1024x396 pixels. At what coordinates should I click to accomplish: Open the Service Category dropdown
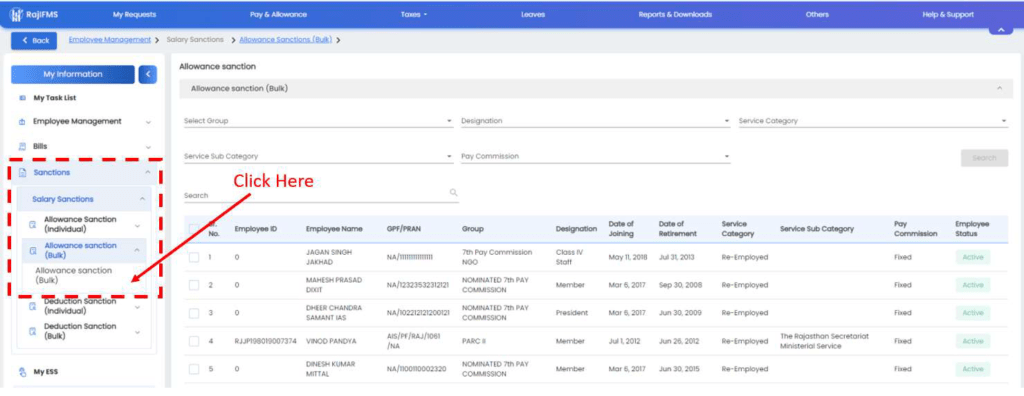pyautogui.click(x=873, y=121)
